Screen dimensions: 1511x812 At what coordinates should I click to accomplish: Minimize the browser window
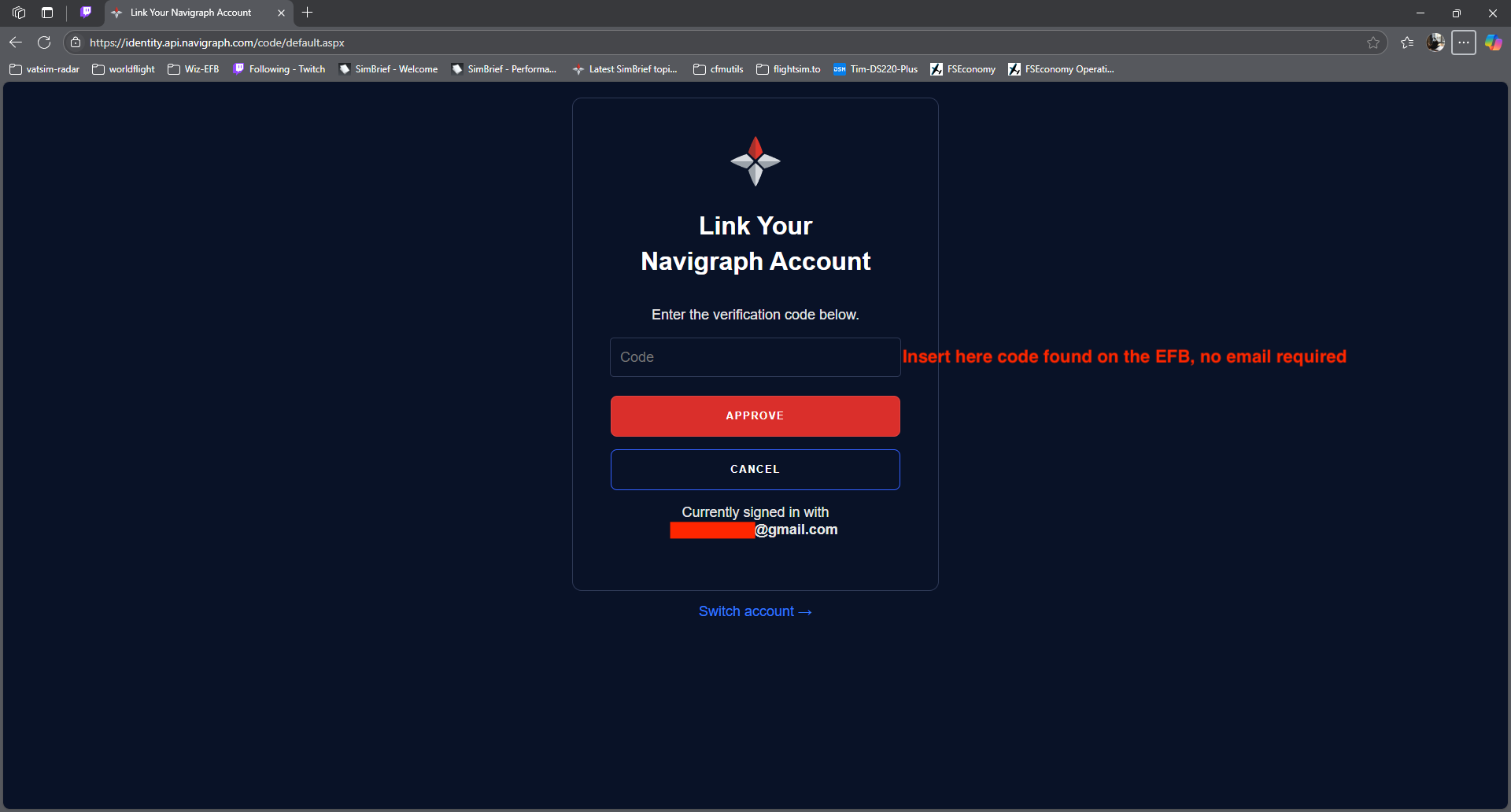(x=1420, y=13)
